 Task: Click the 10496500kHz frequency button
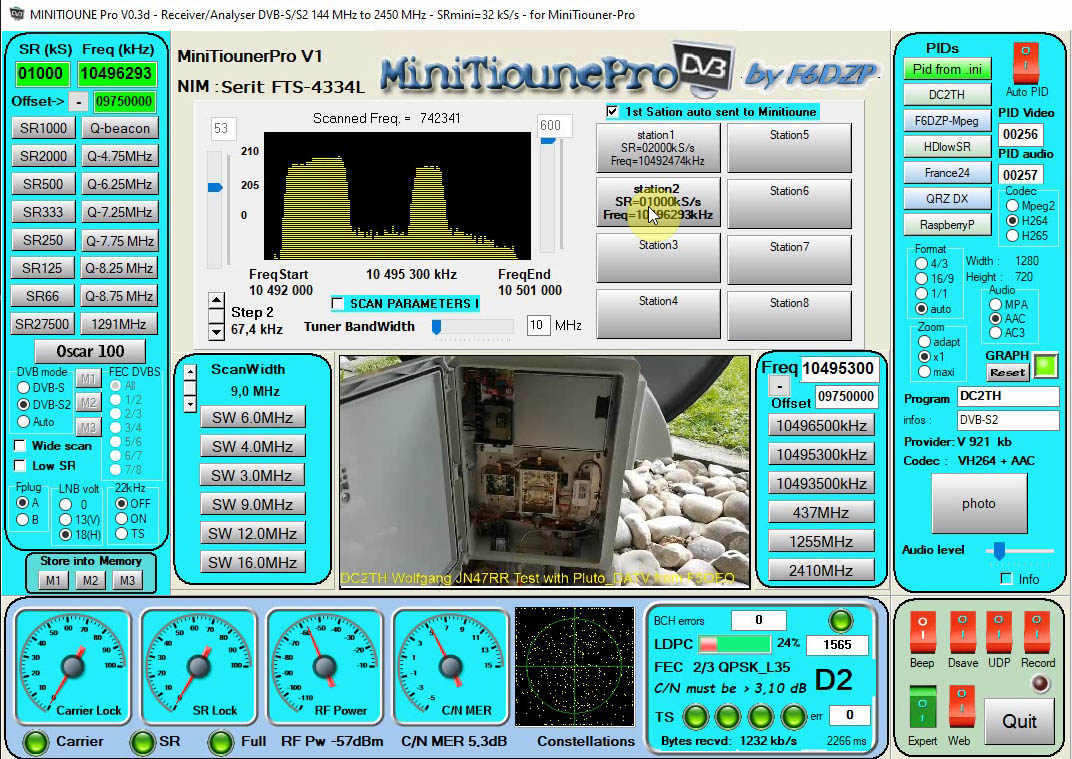pyautogui.click(x=821, y=426)
